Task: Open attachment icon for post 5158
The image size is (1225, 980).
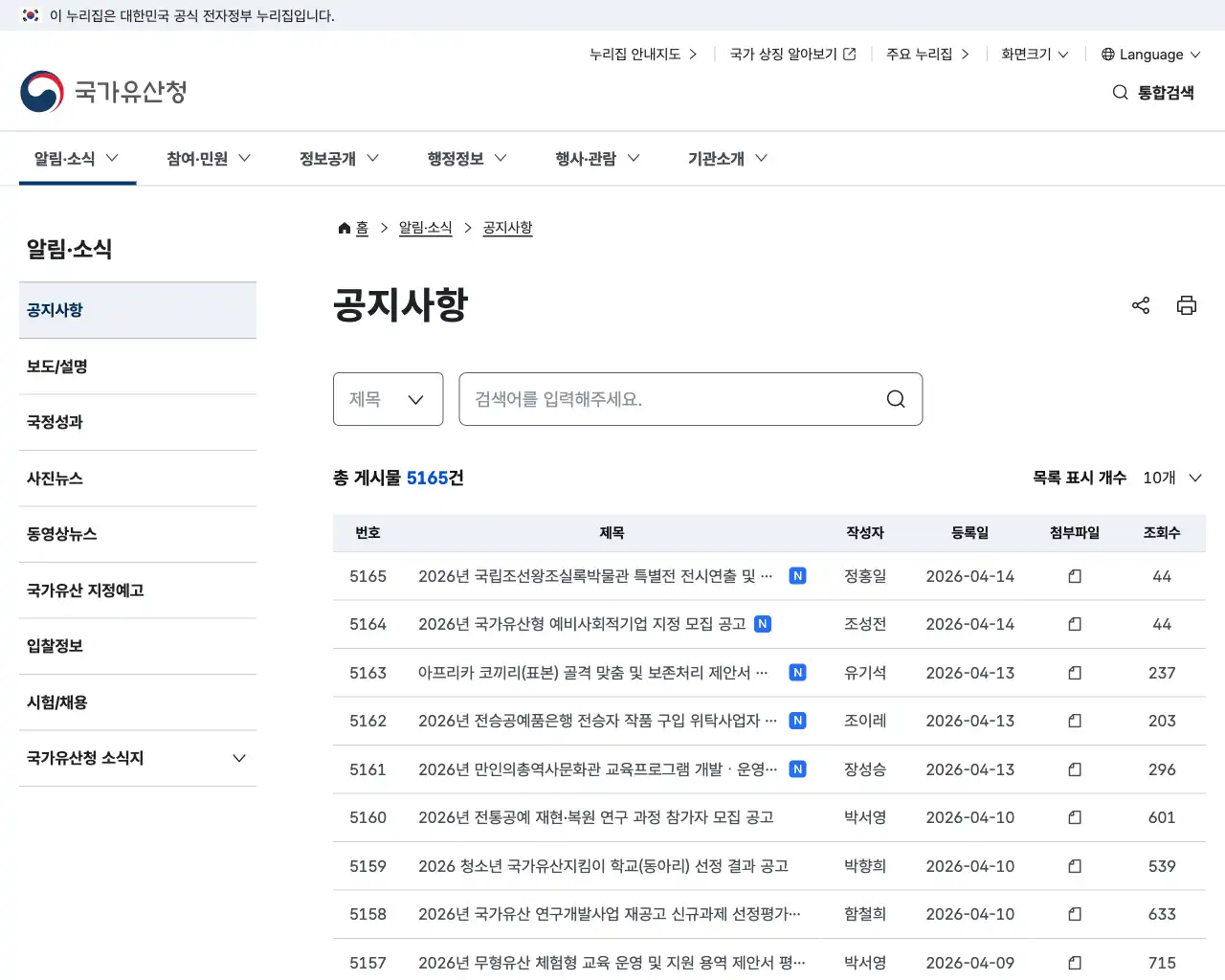Action: pos(1075,914)
